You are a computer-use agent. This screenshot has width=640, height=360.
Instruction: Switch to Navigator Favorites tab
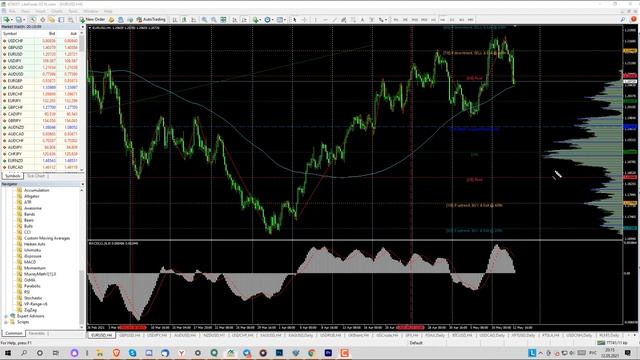[37, 333]
